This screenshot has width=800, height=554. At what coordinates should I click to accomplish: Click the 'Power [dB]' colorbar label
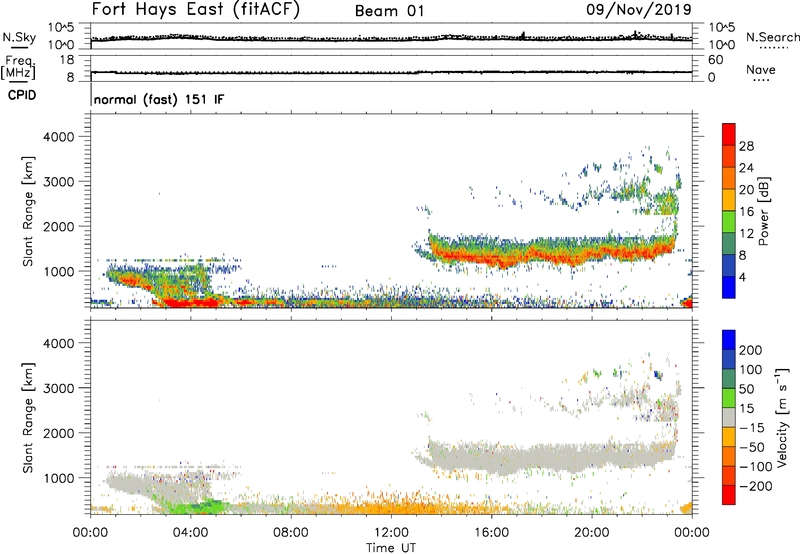point(763,211)
